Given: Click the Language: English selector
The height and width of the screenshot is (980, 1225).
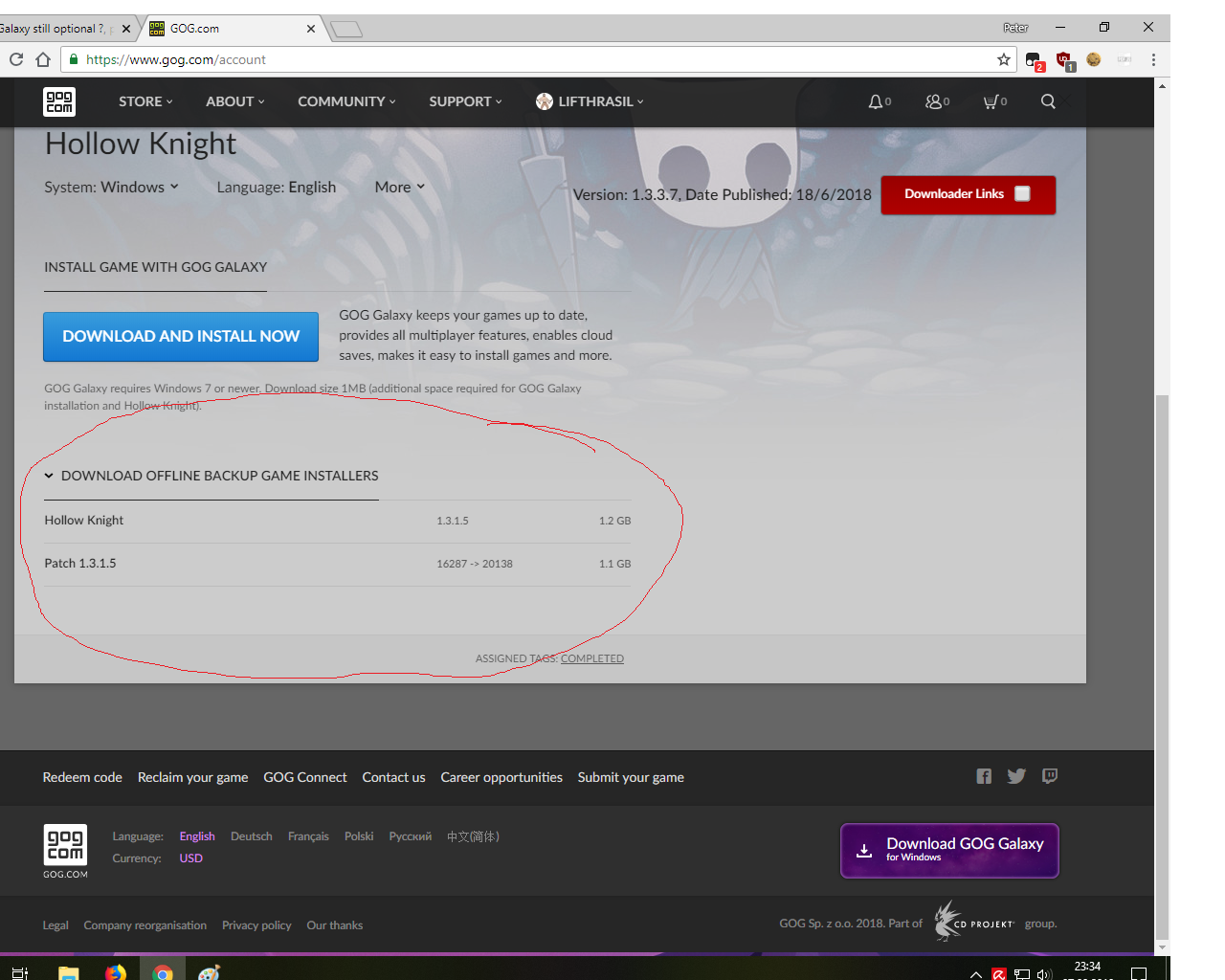Looking at the screenshot, I should (x=277, y=187).
